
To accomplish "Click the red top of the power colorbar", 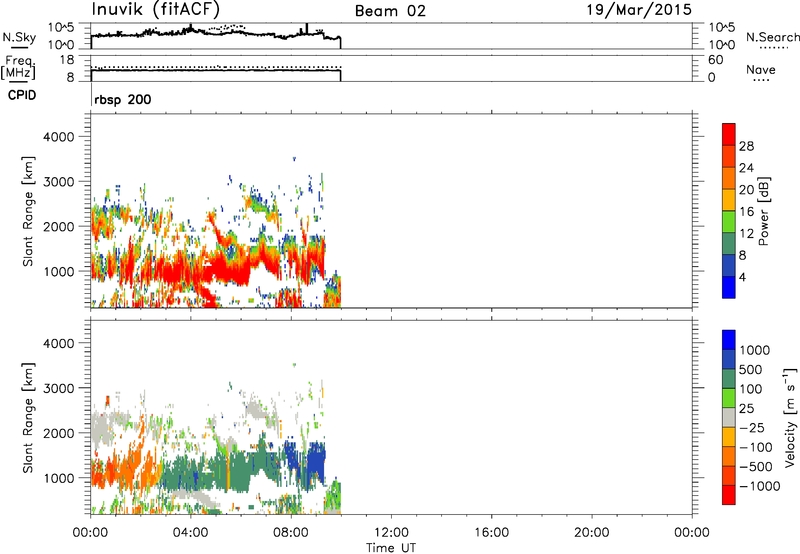I will pos(729,134).
